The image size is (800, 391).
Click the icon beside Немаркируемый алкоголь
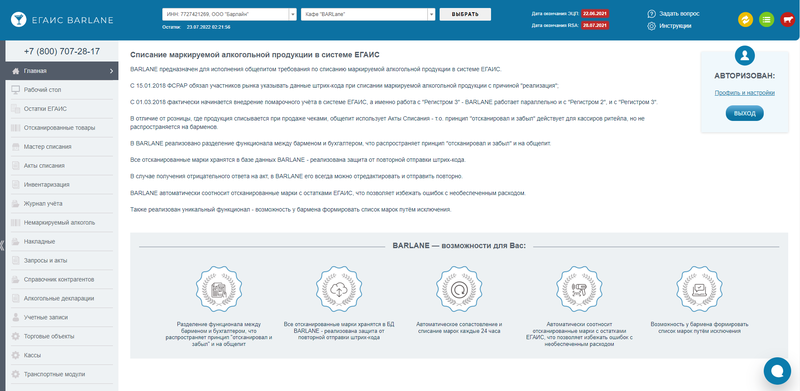(x=15, y=223)
